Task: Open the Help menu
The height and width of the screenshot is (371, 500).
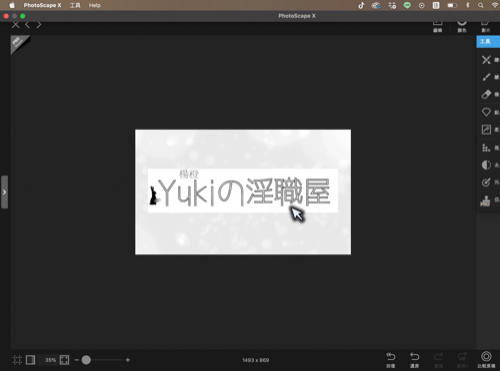Action: click(95, 5)
